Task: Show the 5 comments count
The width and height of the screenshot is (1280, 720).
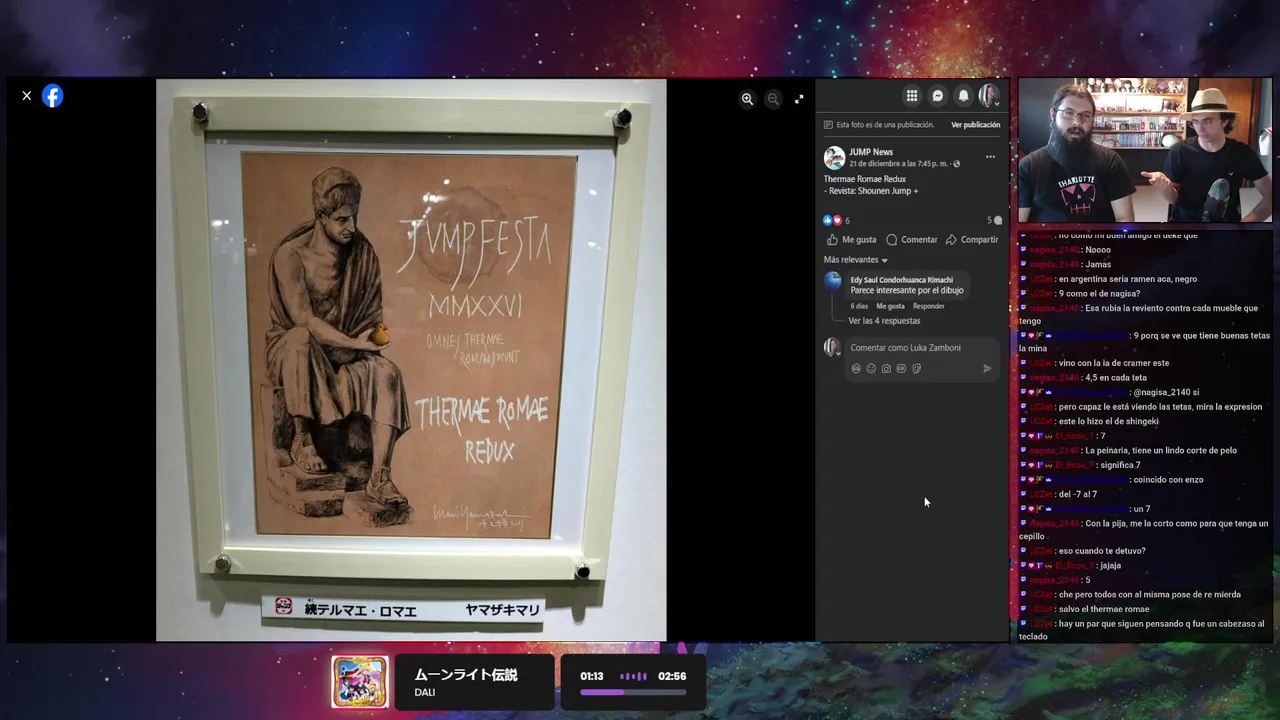Action: point(994,221)
